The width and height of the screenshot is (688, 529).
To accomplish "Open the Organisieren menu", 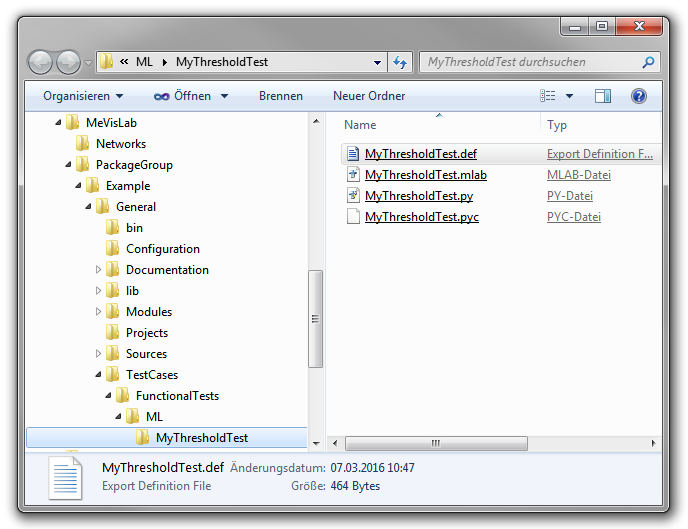I will click(x=83, y=96).
